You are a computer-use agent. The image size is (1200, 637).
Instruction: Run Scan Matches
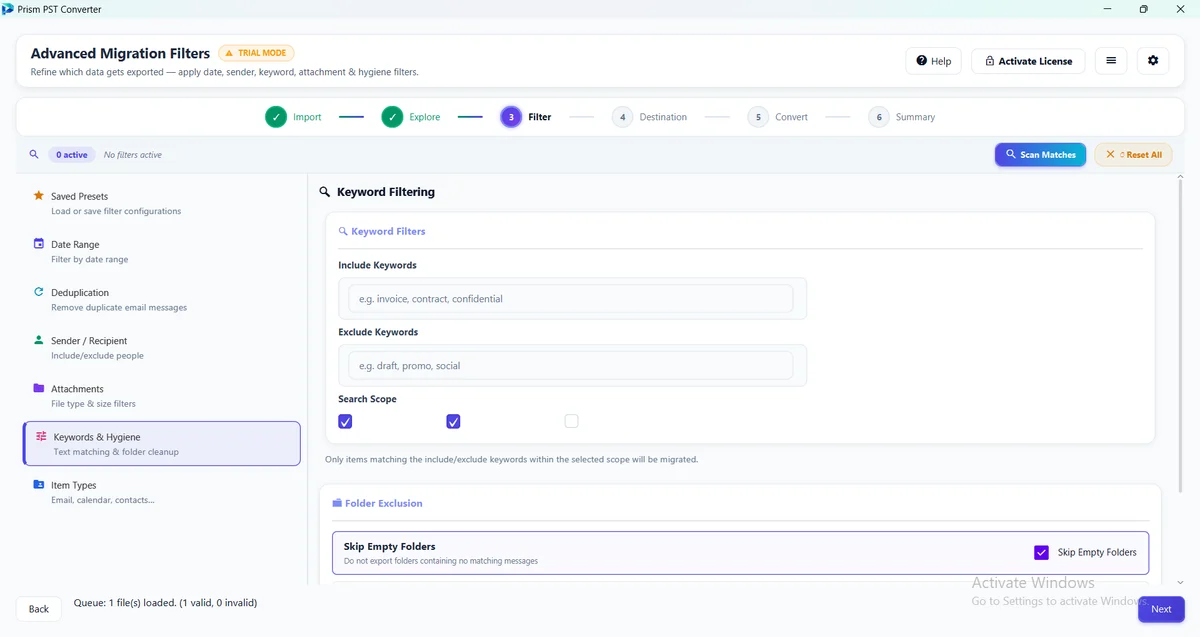point(1040,155)
